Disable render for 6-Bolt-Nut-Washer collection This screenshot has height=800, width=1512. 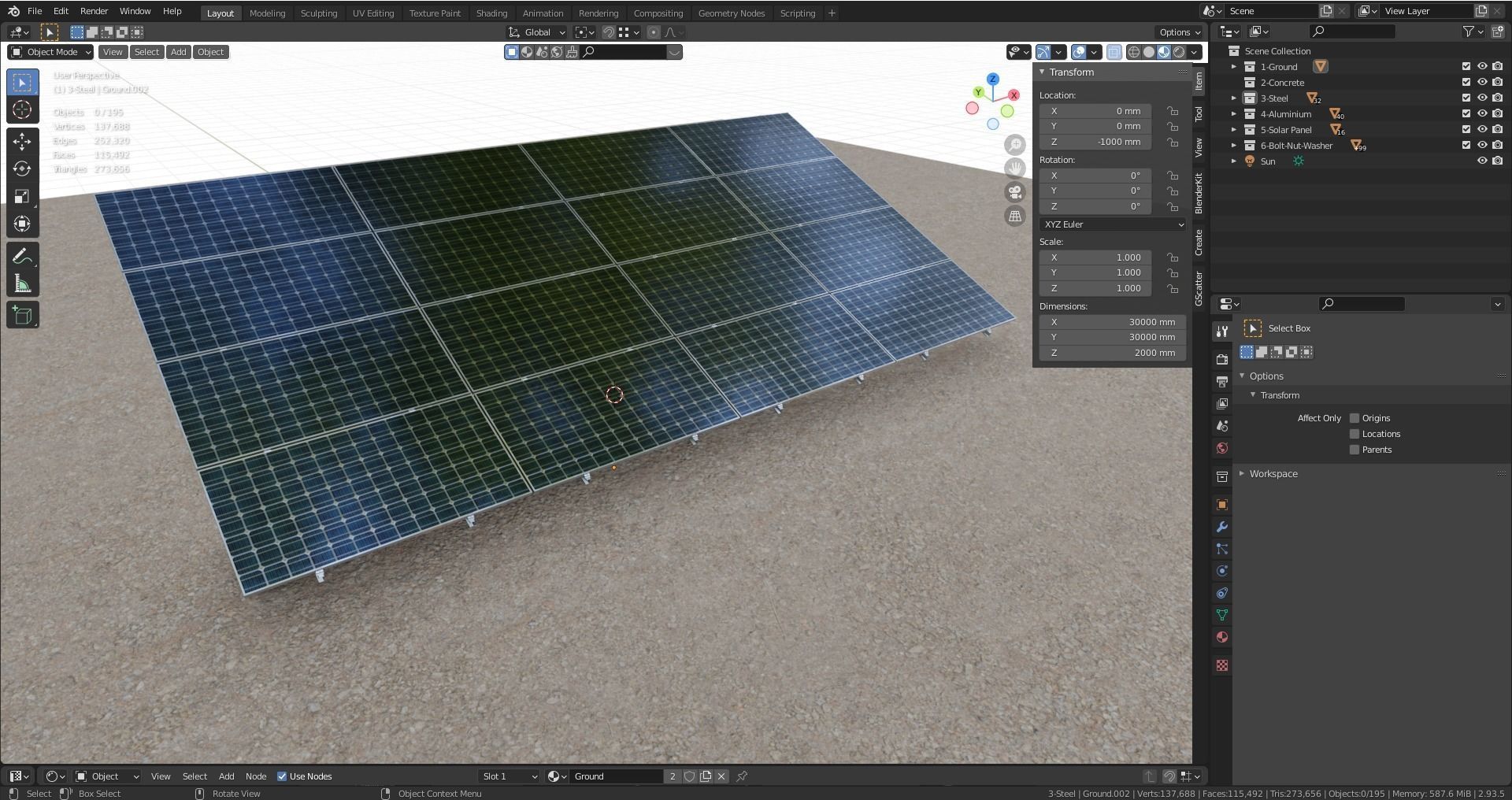(x=1498, y=146)
